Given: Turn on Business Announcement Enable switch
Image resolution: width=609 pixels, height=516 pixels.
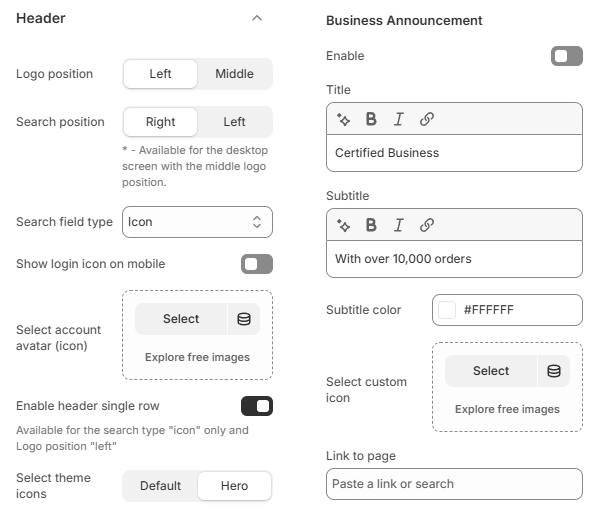Looking at the screenshot, I should point(567,56).
